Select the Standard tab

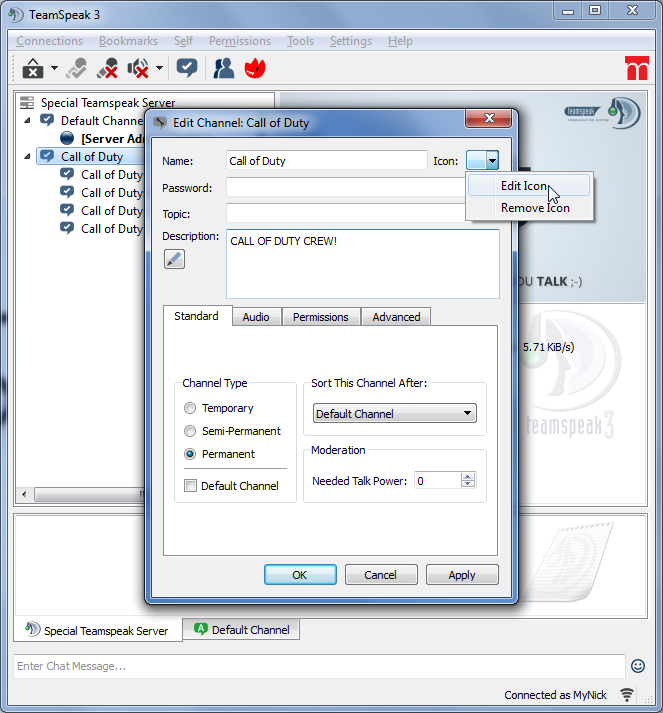coord(196,316)
